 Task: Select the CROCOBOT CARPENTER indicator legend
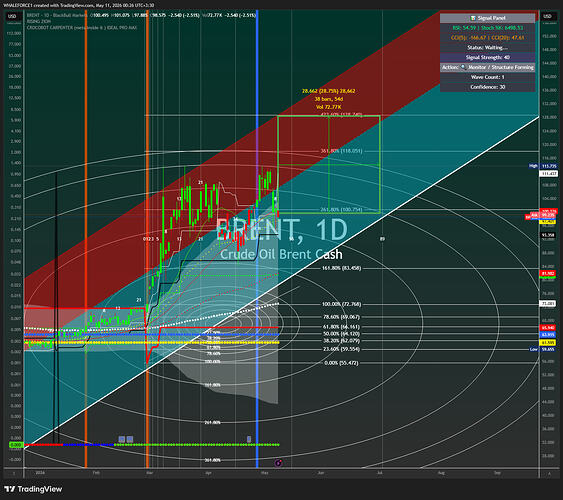82,28
